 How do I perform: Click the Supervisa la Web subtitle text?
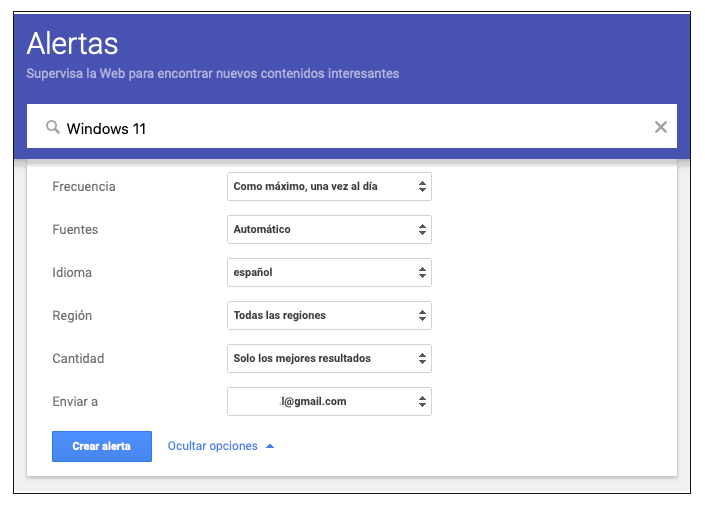(212, 74)
